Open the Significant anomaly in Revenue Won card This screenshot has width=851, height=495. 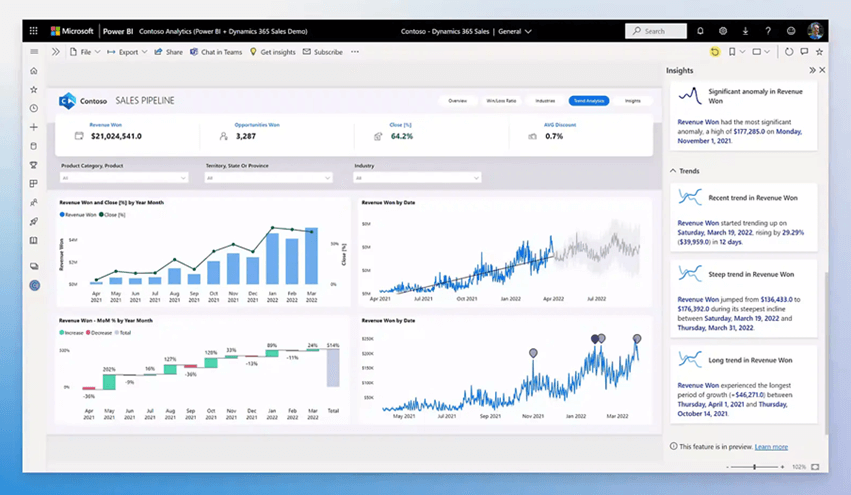[x=744, y=116]
